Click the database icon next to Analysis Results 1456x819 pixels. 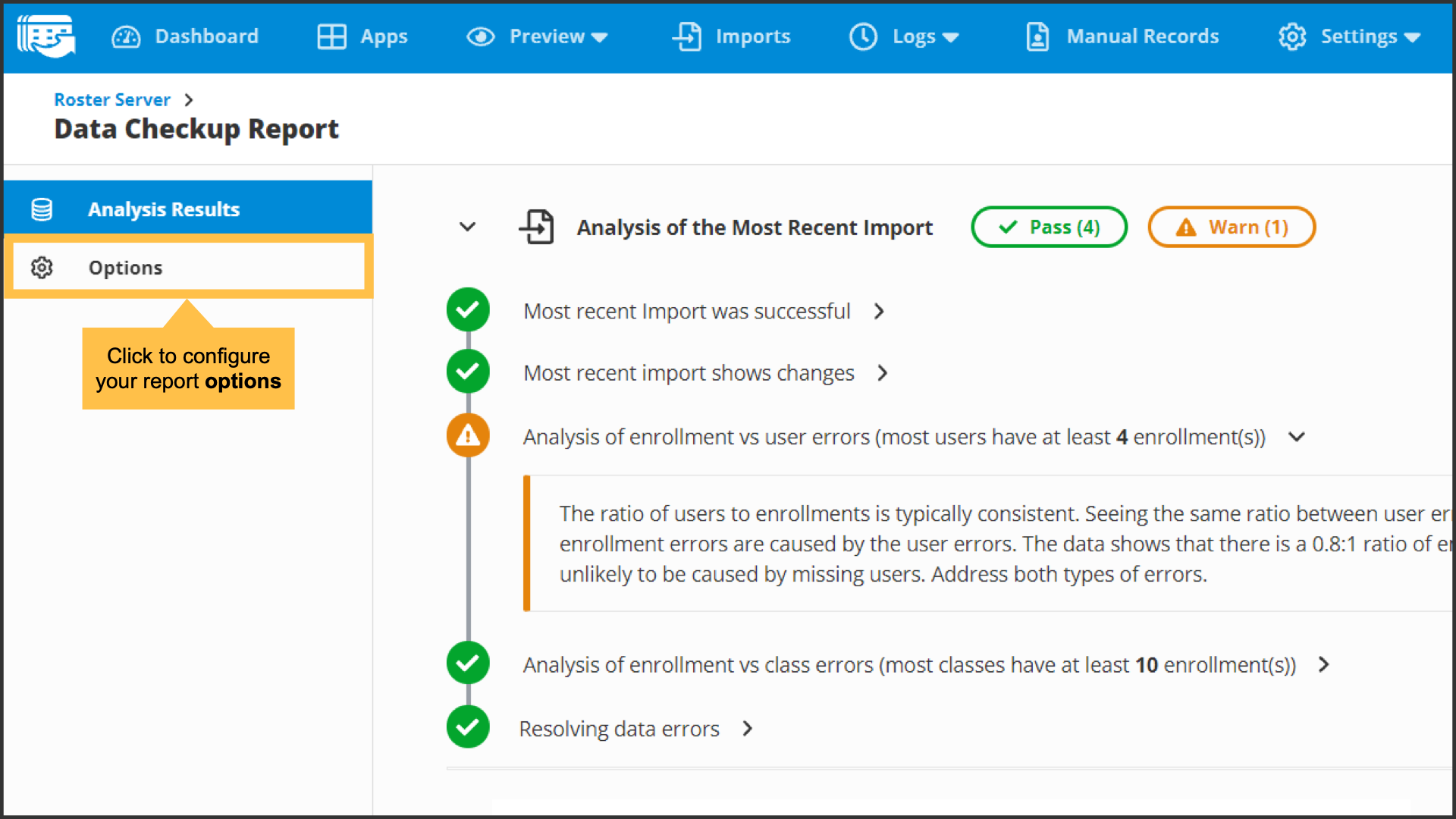(42, 209)
